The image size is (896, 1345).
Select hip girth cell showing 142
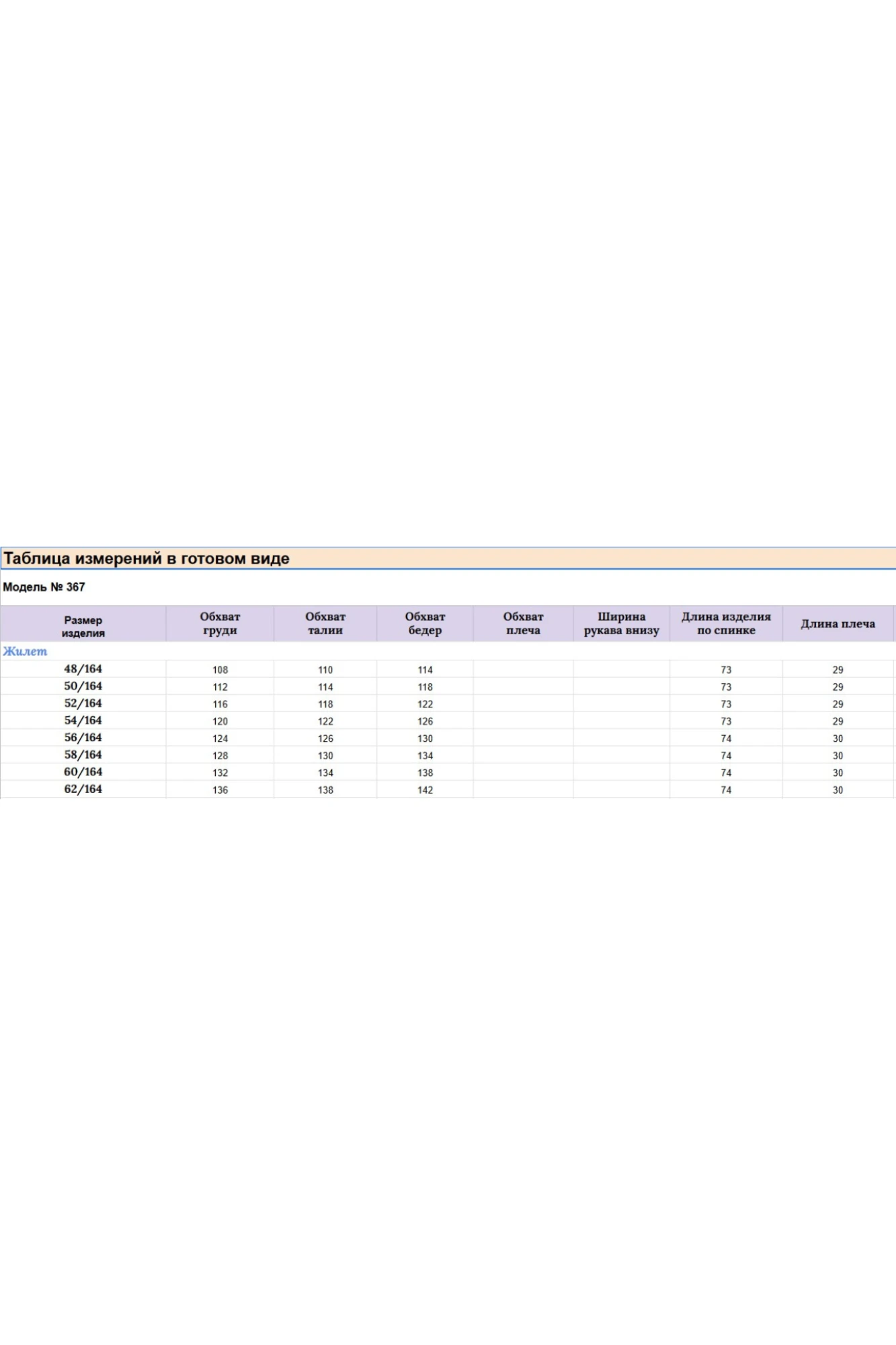tap(425, 790)
